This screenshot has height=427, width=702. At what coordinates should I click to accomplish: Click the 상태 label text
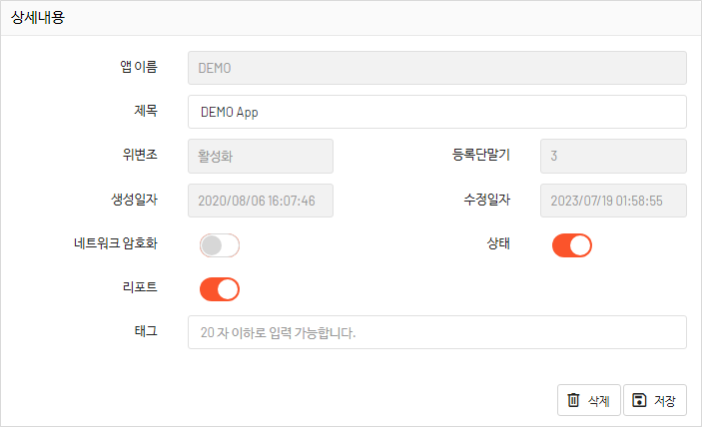pyautogui.click(x=498, y=243)
